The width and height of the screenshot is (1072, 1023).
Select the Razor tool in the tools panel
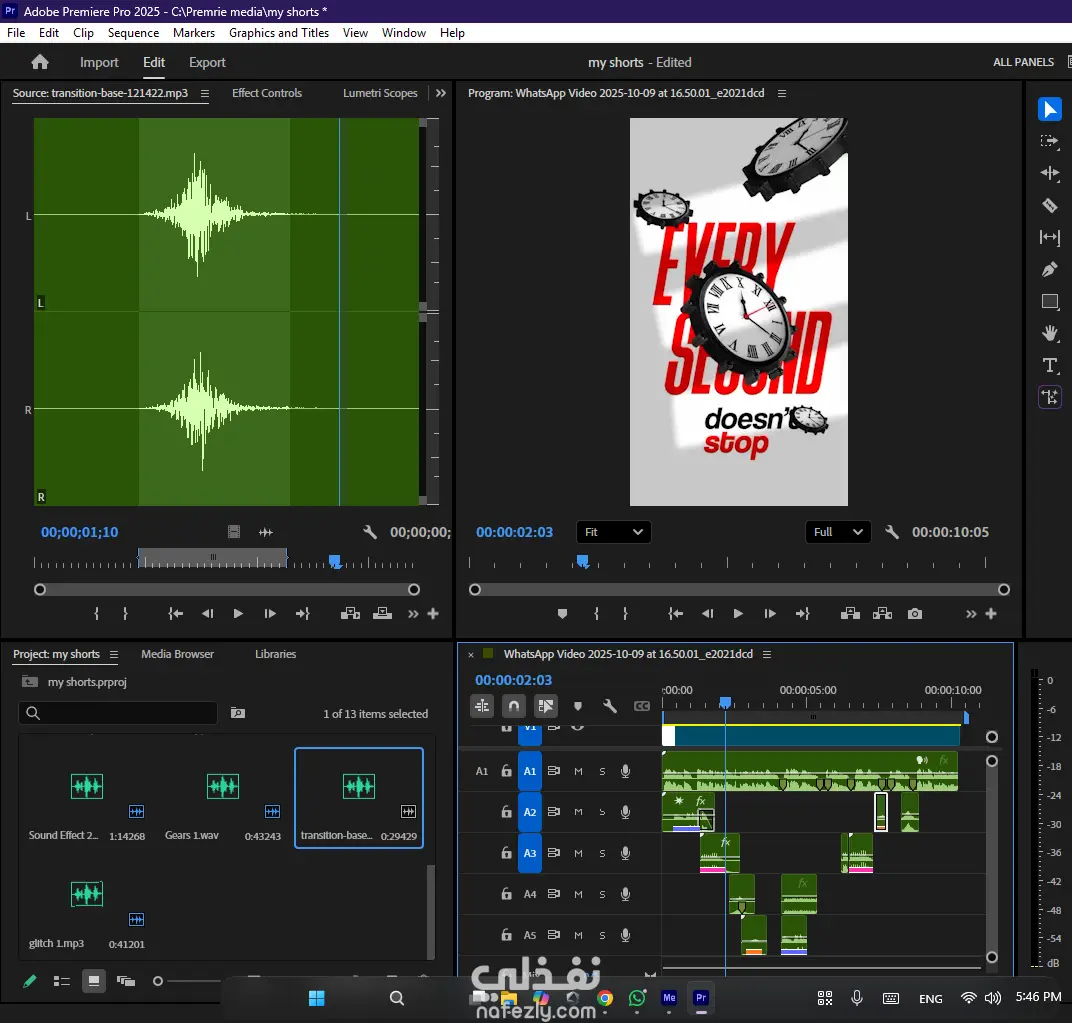pyautogui.click(x=1049, y=206)
